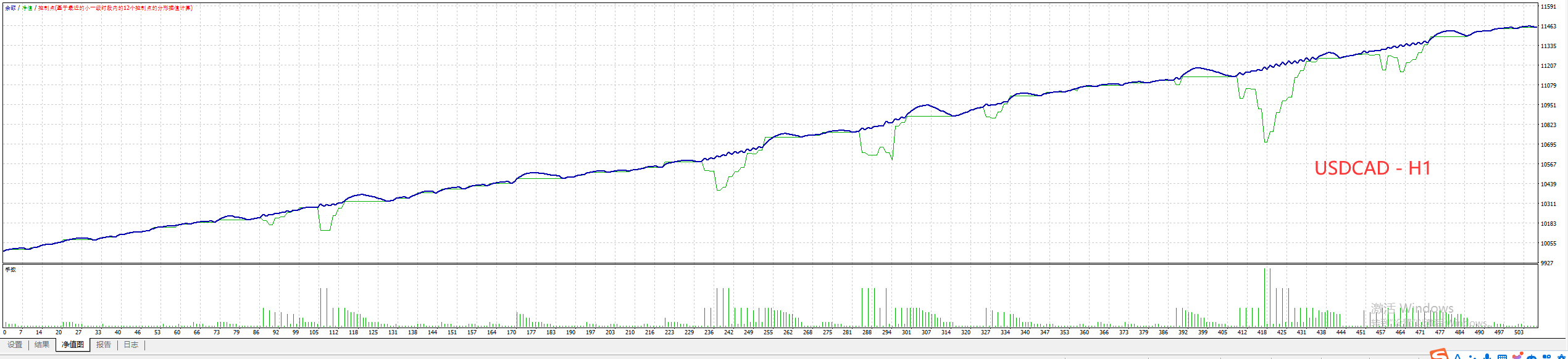This screenshot has width=1568, height=359.
Task: Click trade number 288 on horizontal axis
Action: [x=867, y=332]
